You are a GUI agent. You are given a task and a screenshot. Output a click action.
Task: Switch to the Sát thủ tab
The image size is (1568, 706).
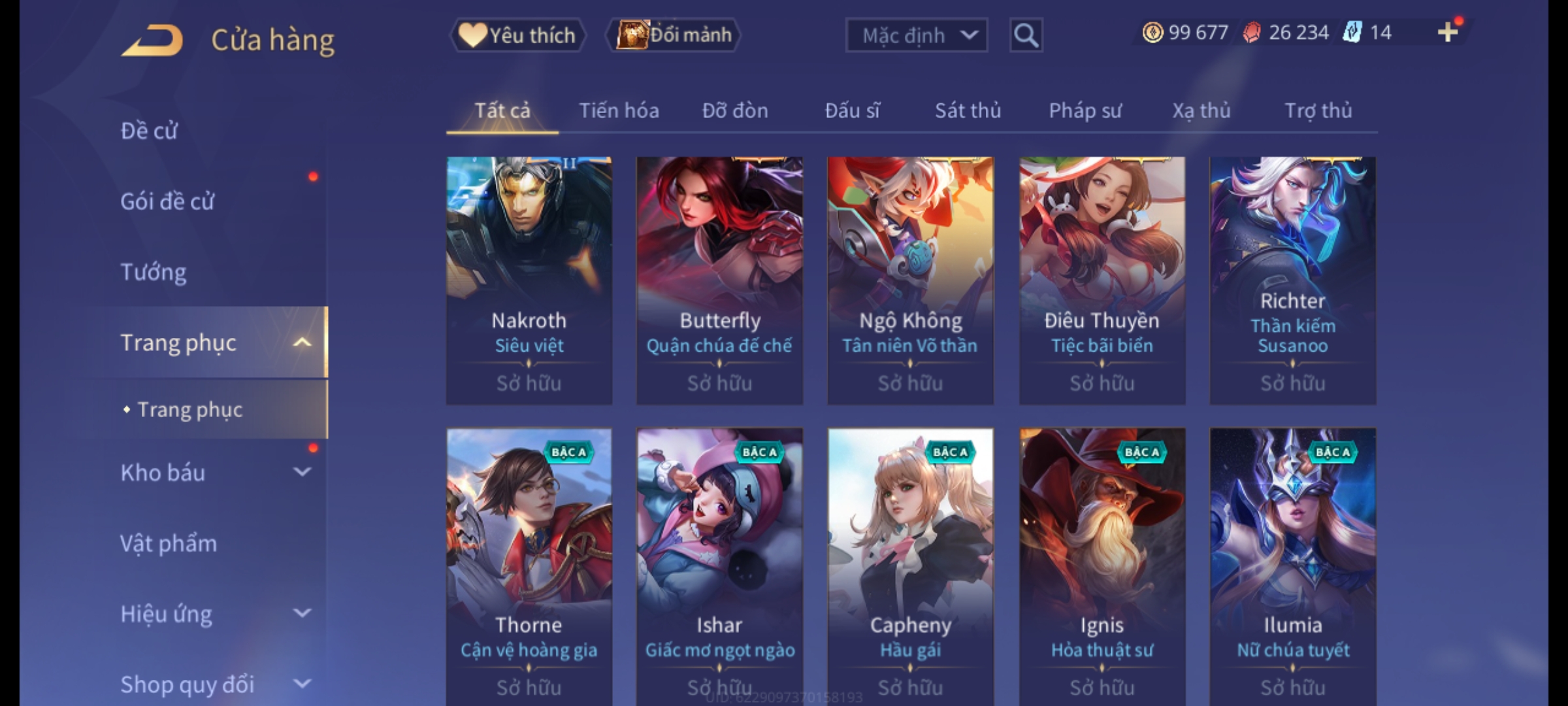click(968, 110)
